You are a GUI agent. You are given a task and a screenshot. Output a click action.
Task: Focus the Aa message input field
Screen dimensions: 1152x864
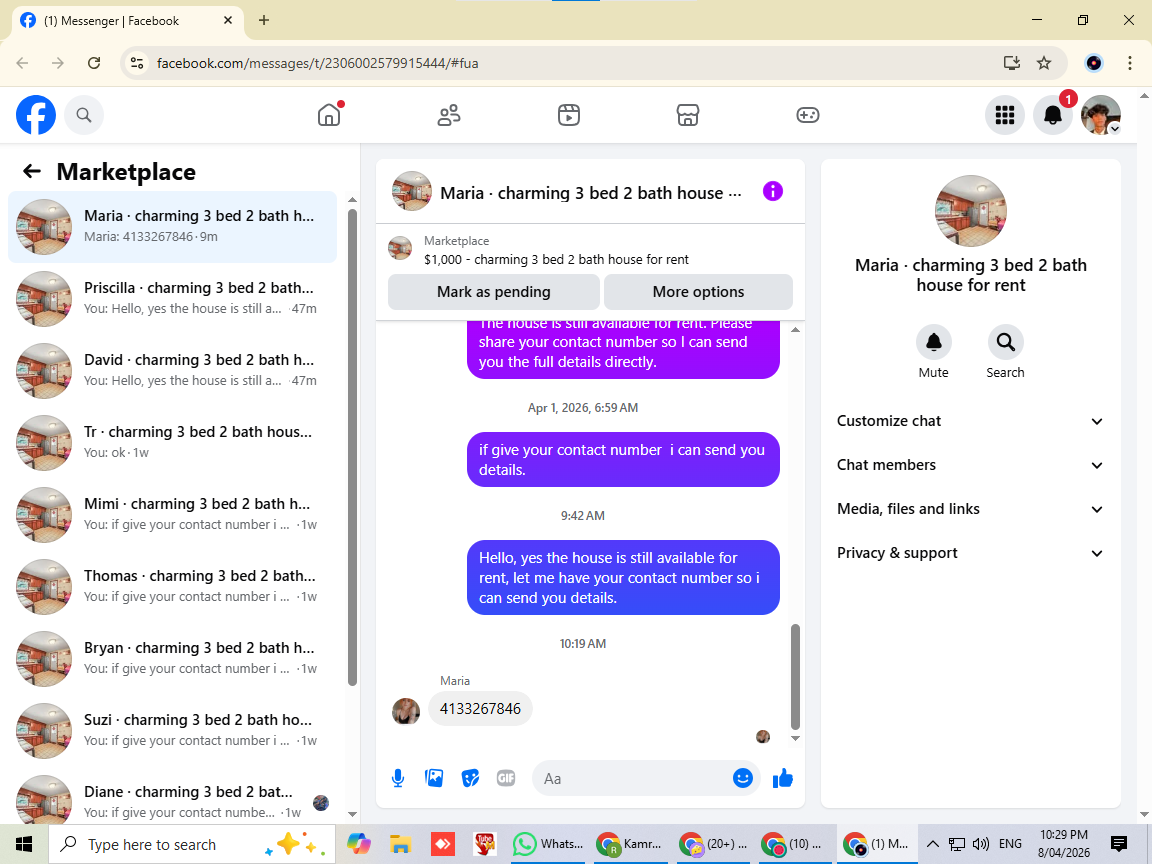click(632, 779)
